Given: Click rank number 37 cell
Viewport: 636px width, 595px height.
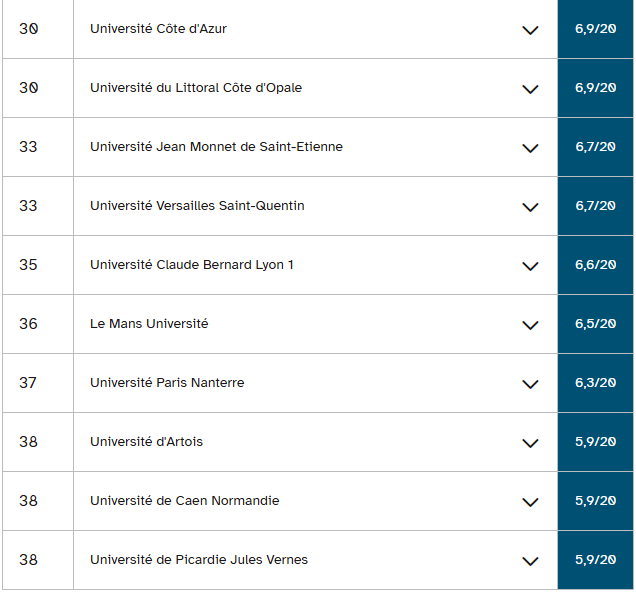Looking at the screenshot, I should point(28,383).
